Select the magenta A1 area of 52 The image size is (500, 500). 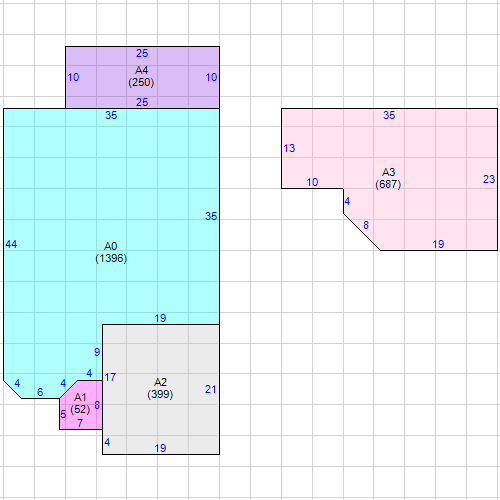coord(81,405)
